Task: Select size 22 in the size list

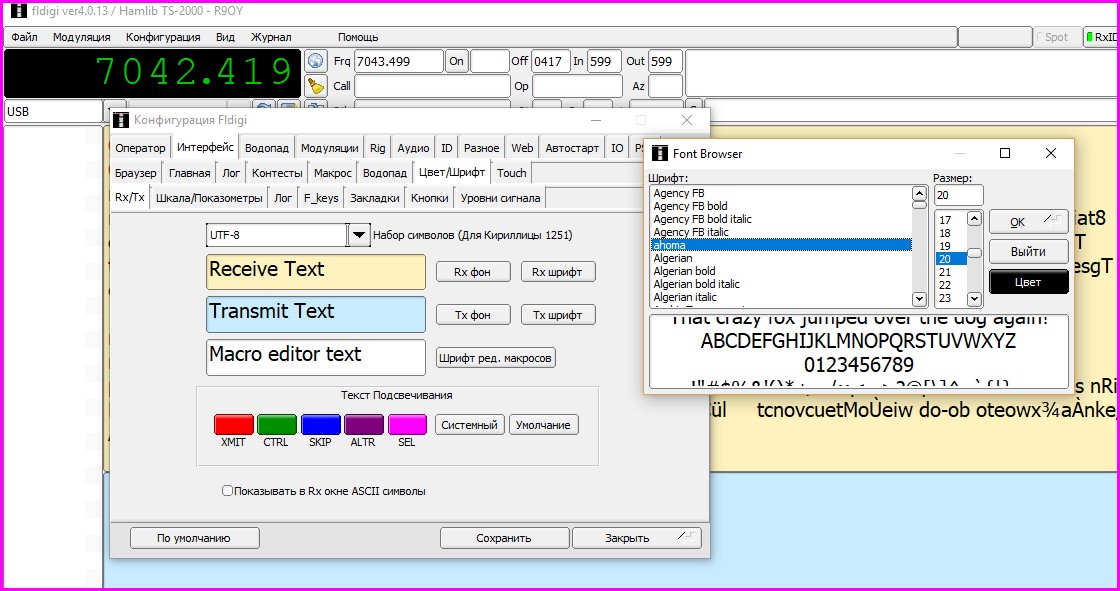Action: point(945,285)
